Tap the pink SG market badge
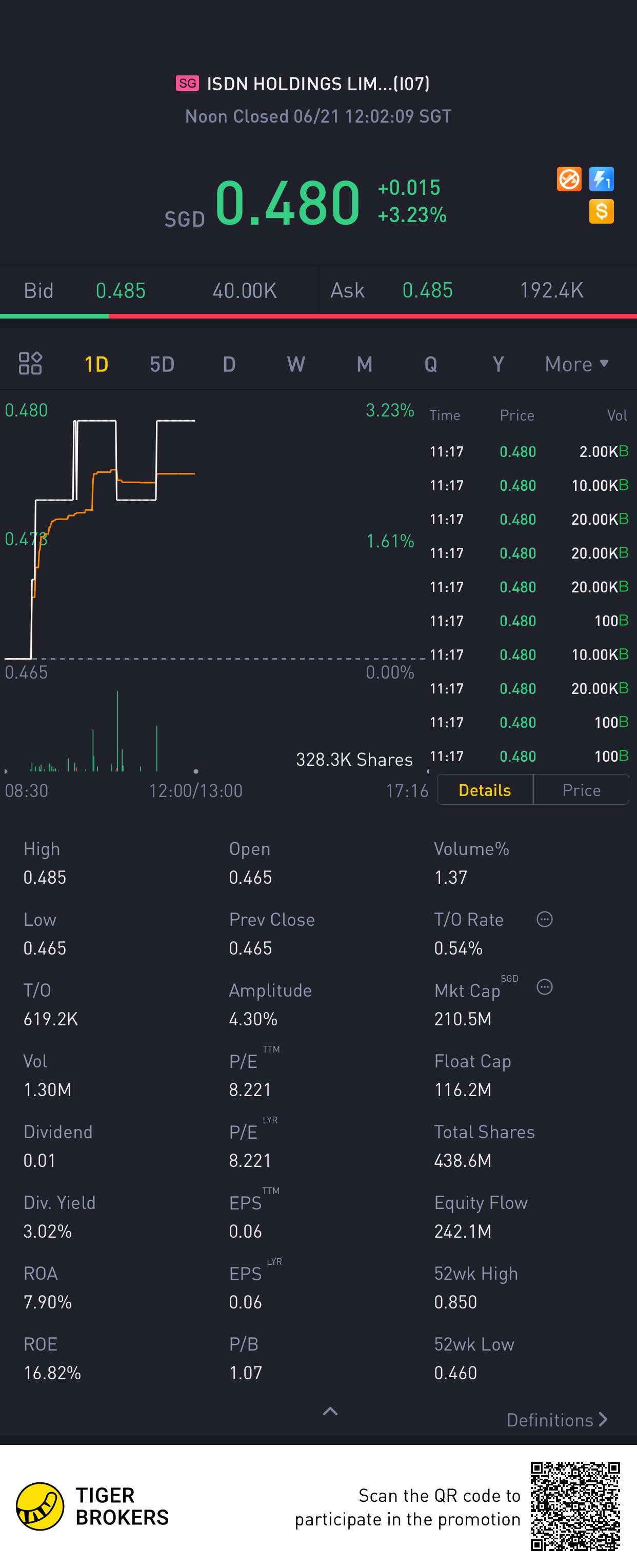The height and width of the screenshot is (1568, 637). [x=187, y=83]
